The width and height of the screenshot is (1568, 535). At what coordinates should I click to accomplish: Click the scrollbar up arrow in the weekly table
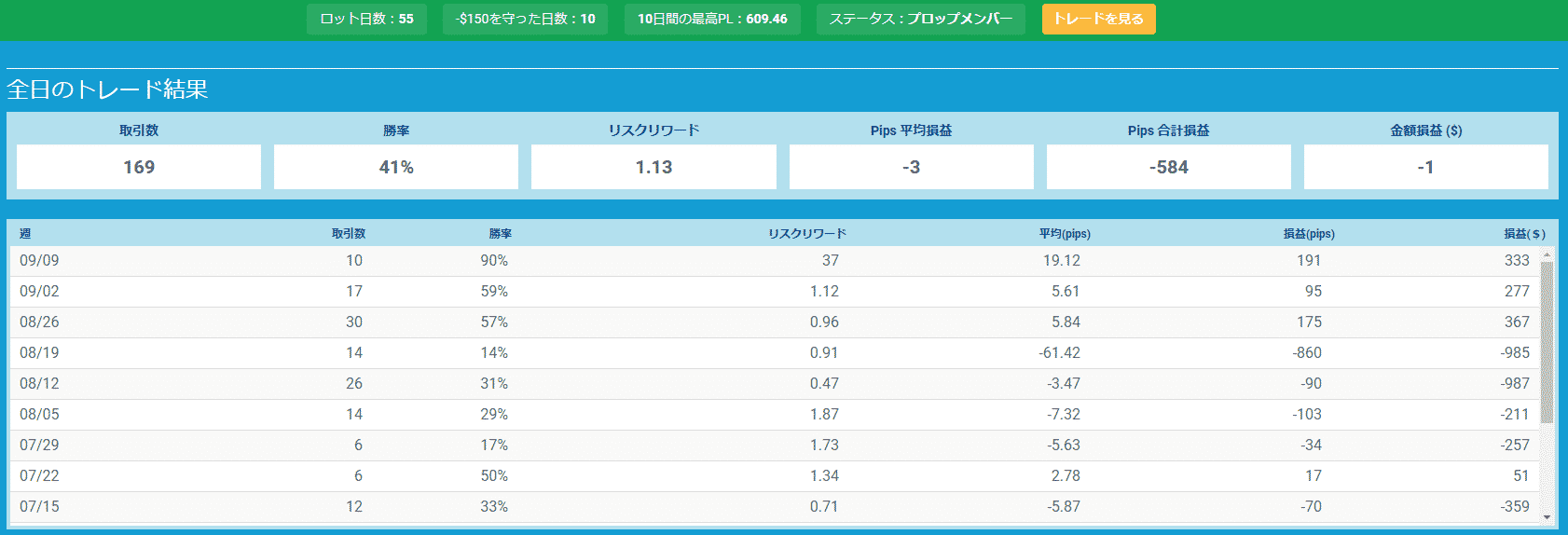pos(1547,254)
